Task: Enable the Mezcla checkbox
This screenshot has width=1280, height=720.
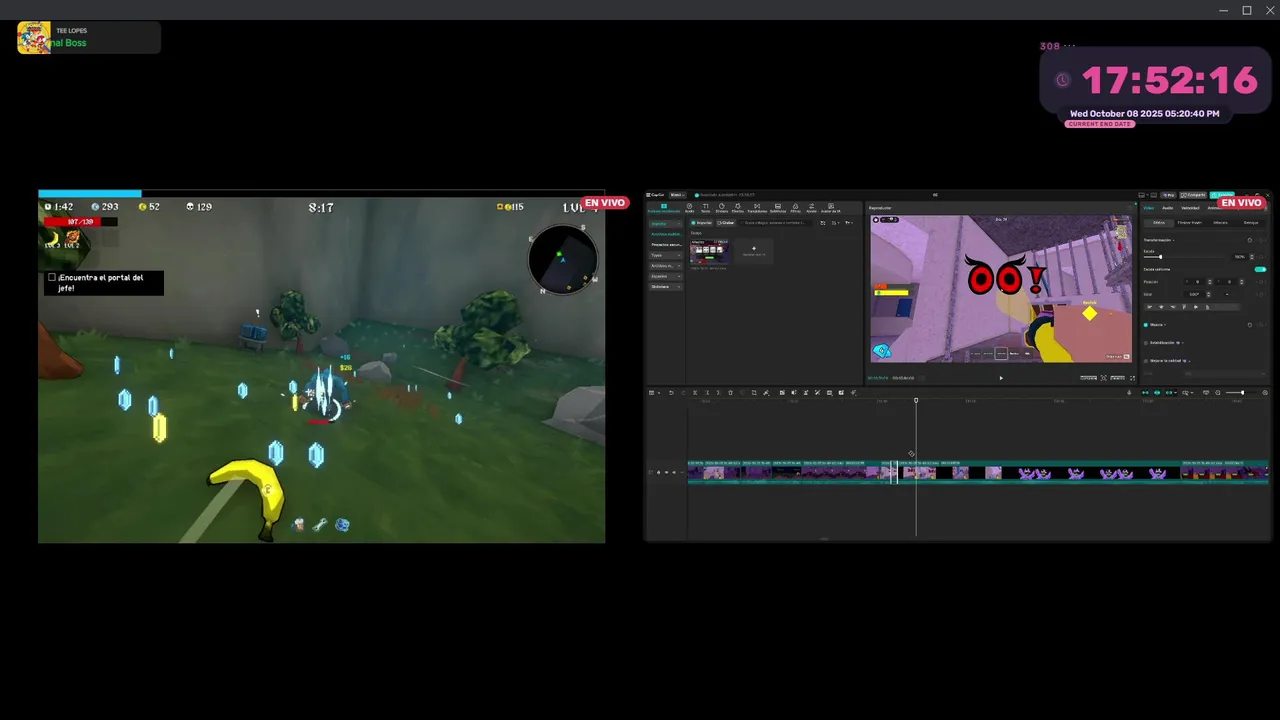Action: [x=1146, y=325]
